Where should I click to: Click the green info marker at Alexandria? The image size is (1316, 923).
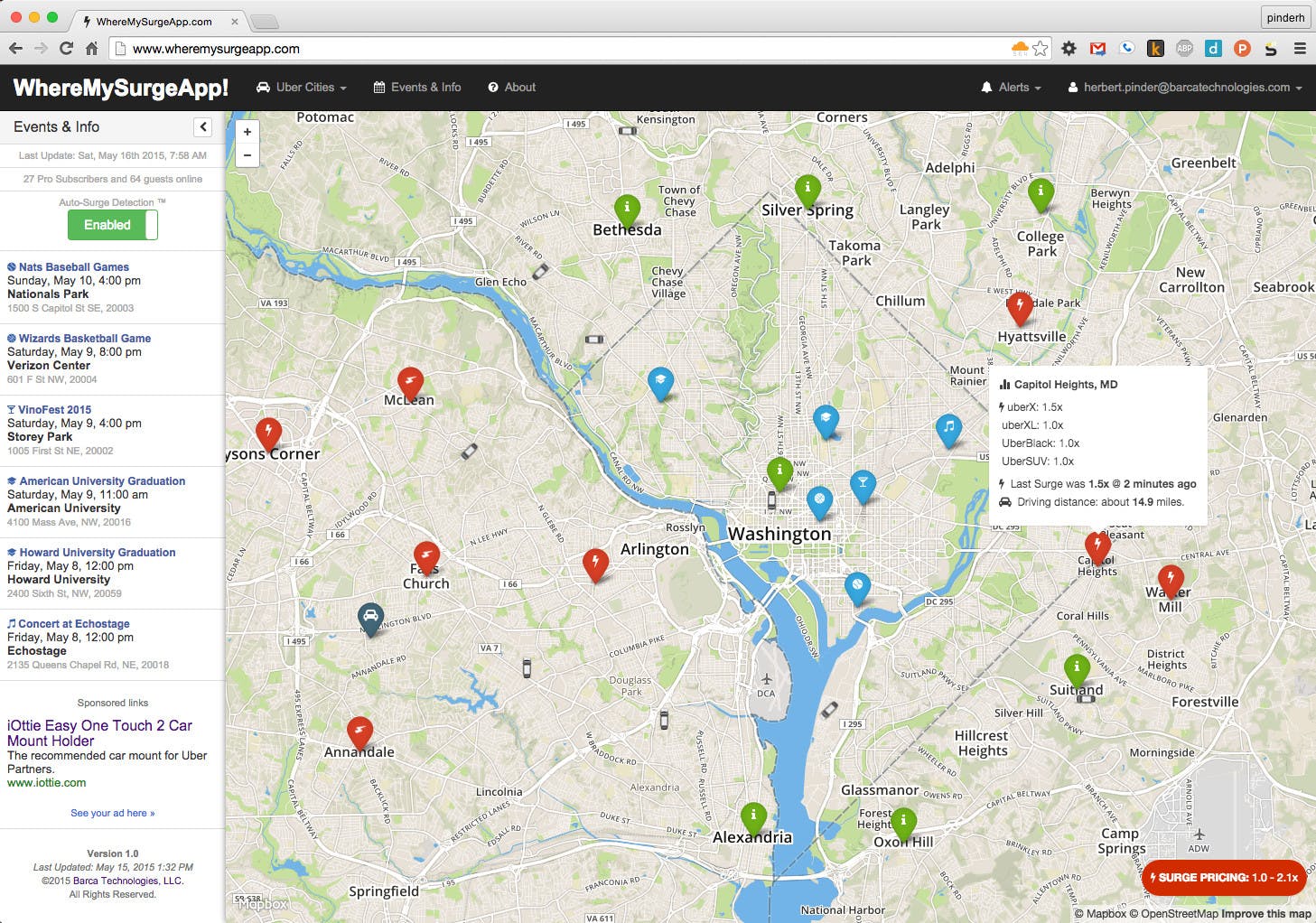[x=753, y=818]
